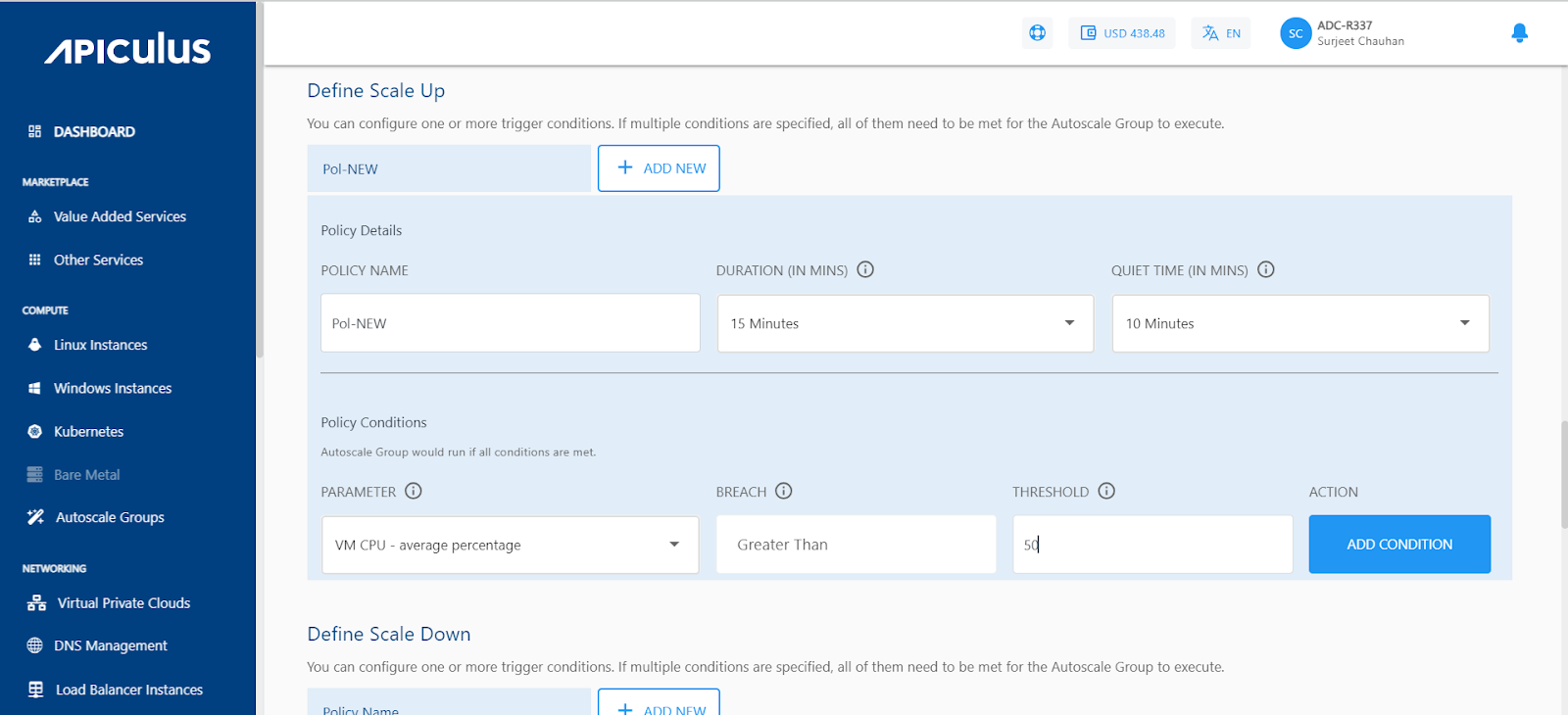Viewport: 1568px width, 715px height.
Task: Open the VM CPU parameter dropdown
Action: [510, 545]
